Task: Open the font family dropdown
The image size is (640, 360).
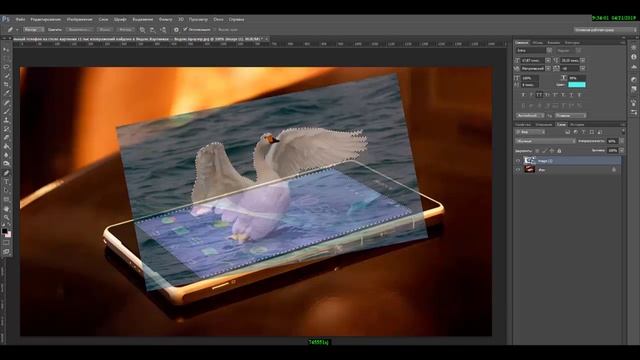Action: click(x=549, y=50)
